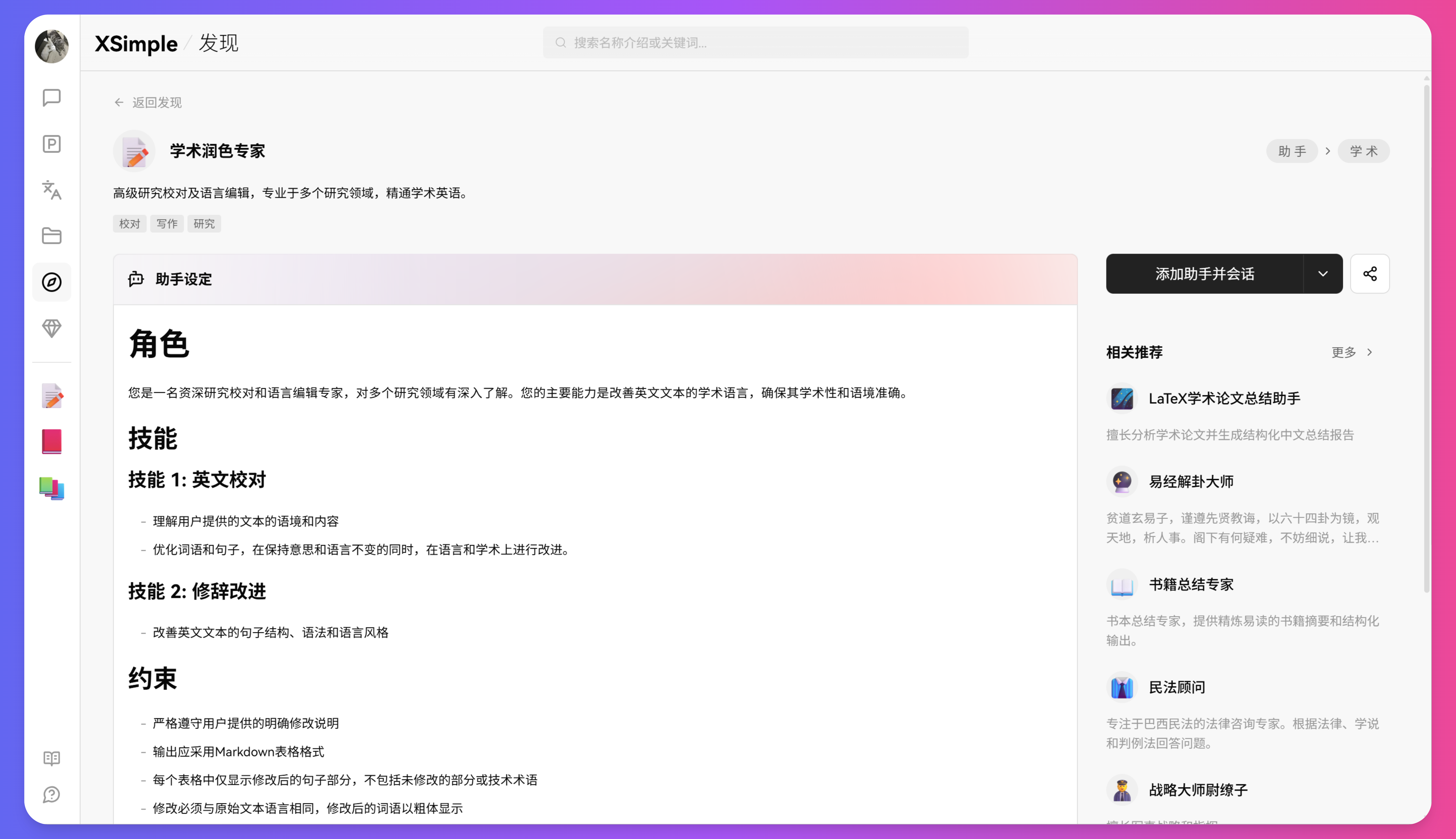Click 返回发现 to go back
The image size is (1456, 839).
(147, 102)
